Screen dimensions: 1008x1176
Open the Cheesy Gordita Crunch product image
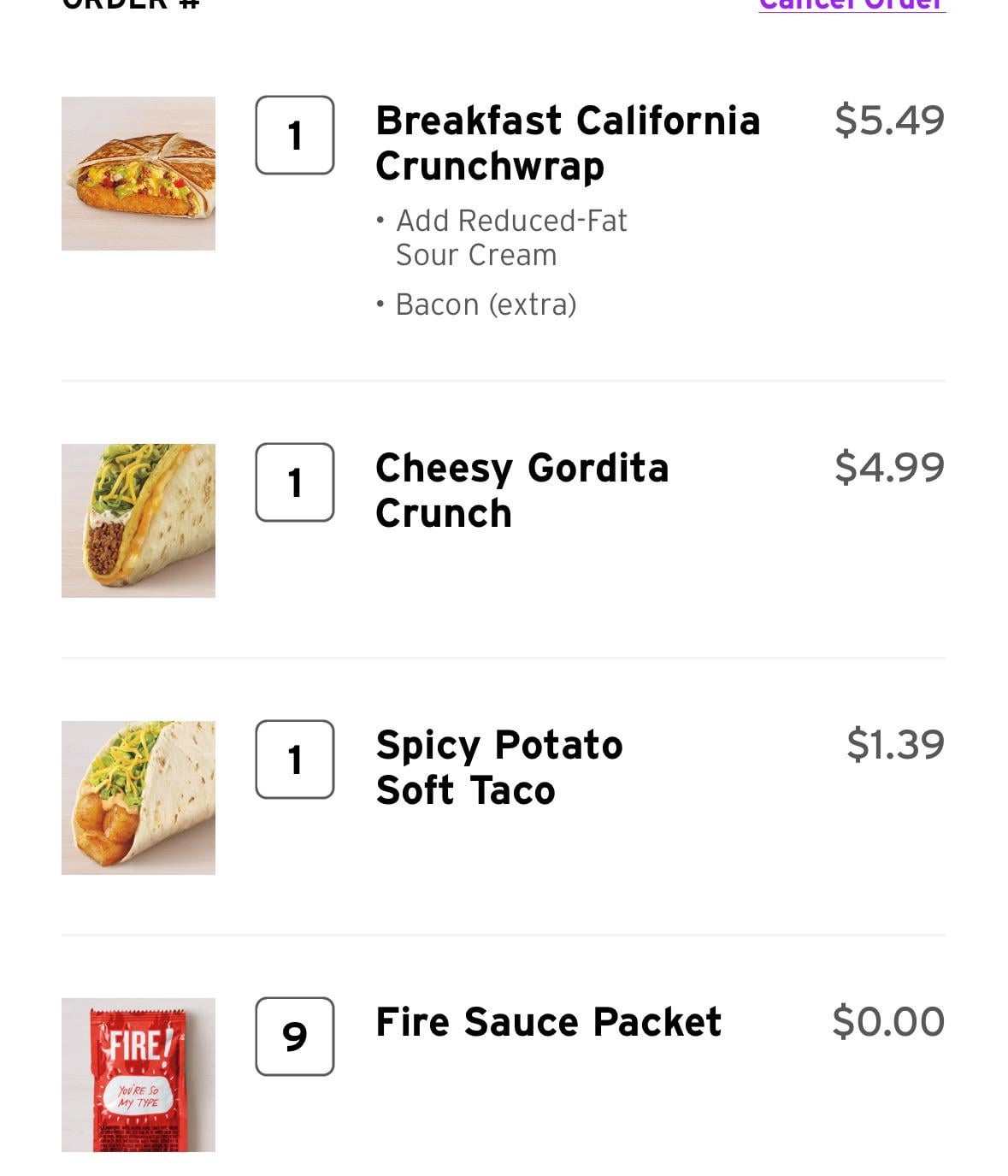click(139, 521)
